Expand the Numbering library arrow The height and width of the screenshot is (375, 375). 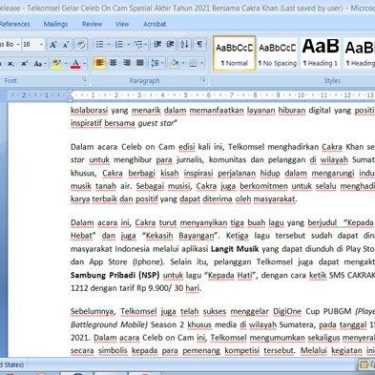pos(128,44)
